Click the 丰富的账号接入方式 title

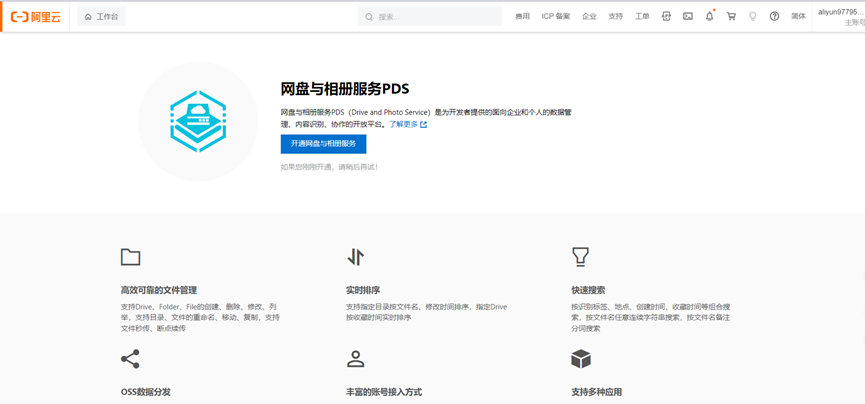point(384,392)
